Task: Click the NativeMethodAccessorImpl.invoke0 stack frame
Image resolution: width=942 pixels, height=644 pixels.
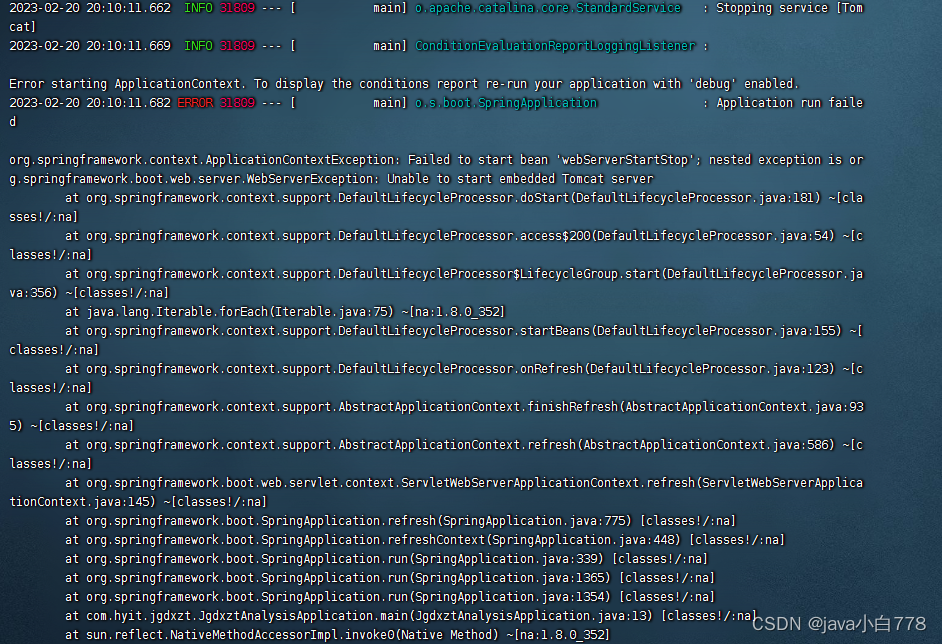Action: click(x=330, y=634)
